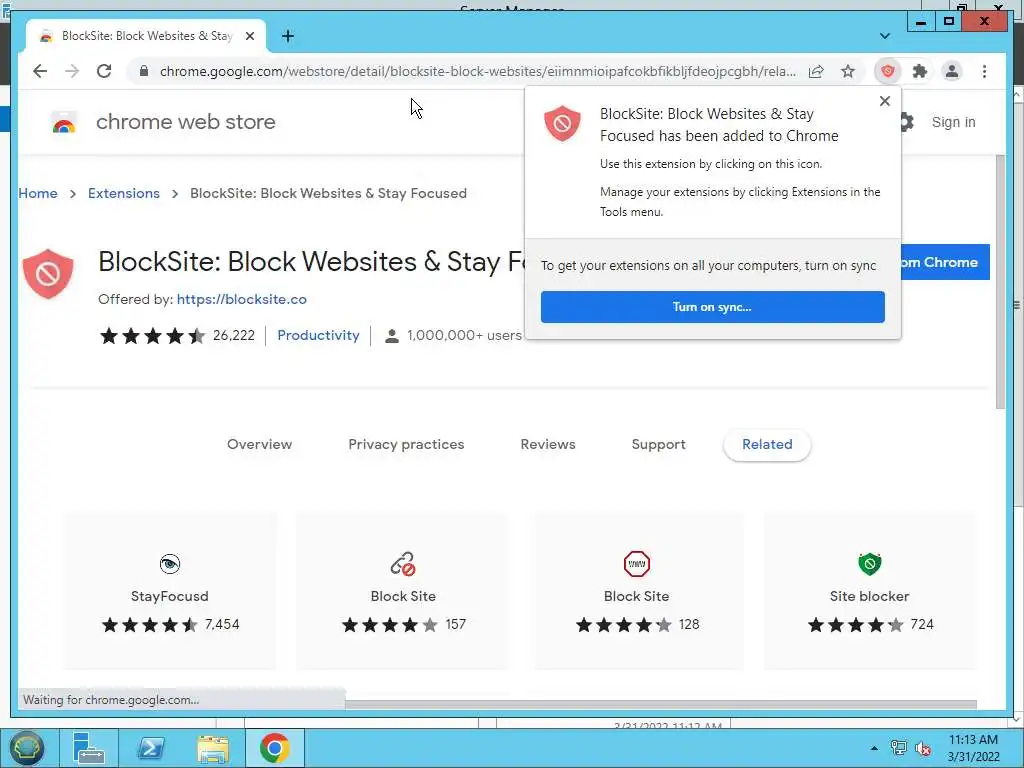Open Block Site card with 128 ratings
The width and height of the screenshot is (1024, 768).
[637, 591]
